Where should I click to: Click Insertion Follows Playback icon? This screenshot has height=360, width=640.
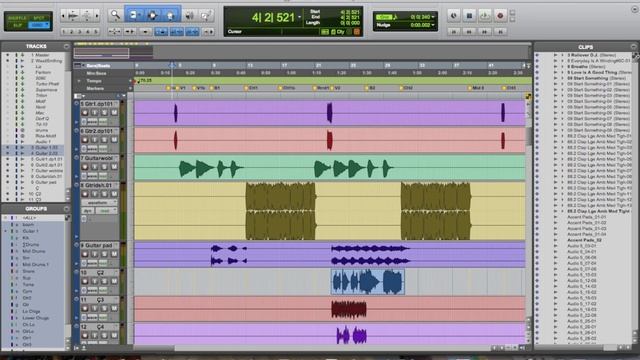(x=209, y=31)
